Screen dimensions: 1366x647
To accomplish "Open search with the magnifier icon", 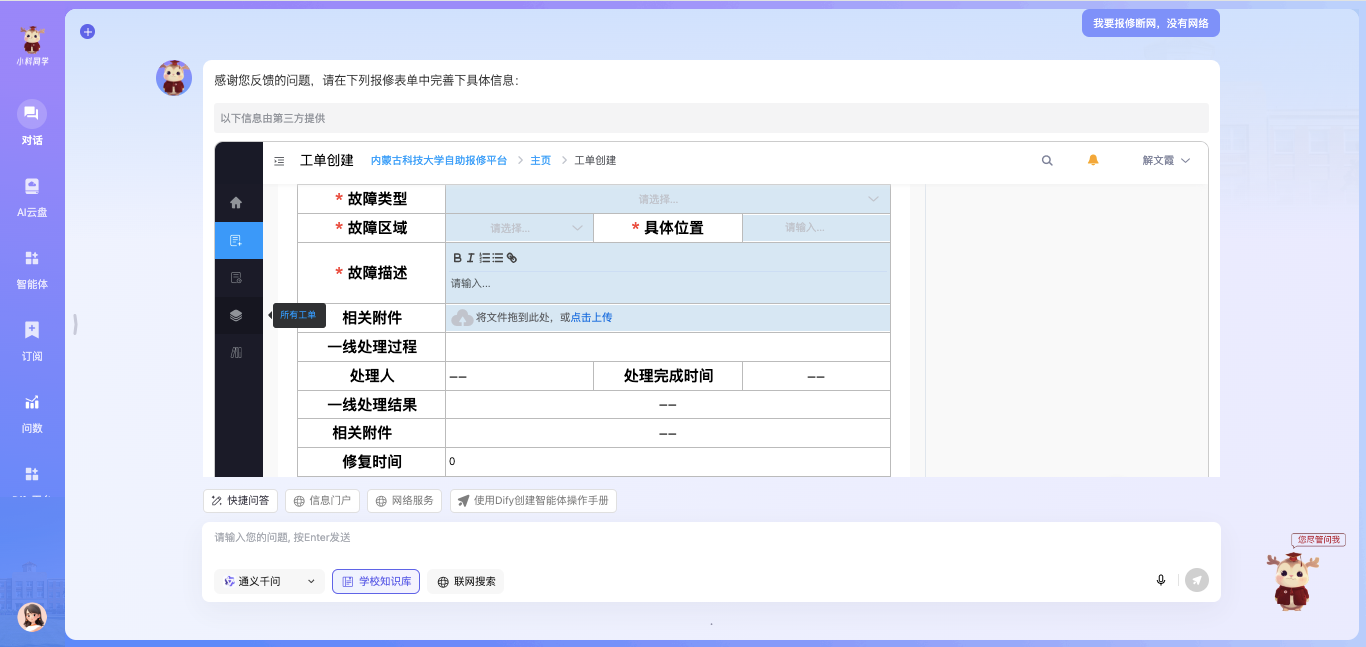I will tap(1047, 160).
